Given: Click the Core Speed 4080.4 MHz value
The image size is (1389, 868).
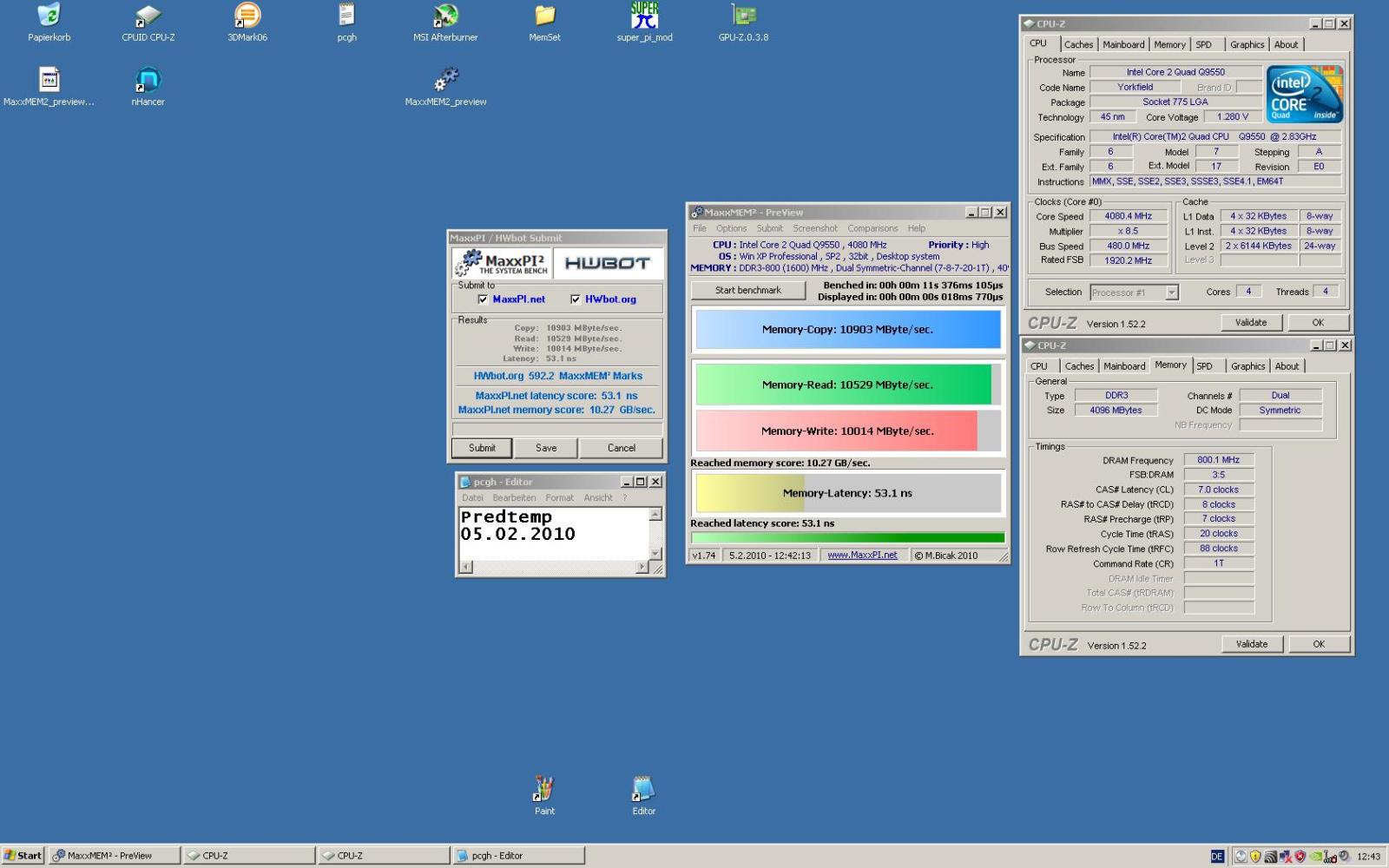Looking at the screenshot, I should coord(1128,216).
